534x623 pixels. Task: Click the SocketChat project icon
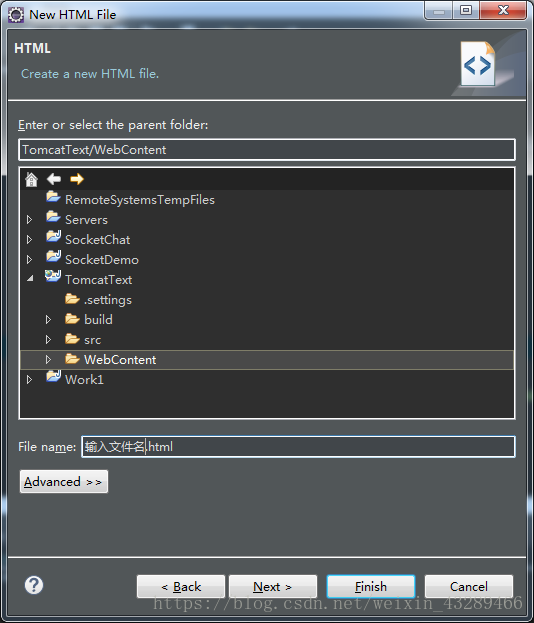coord(53,236)
